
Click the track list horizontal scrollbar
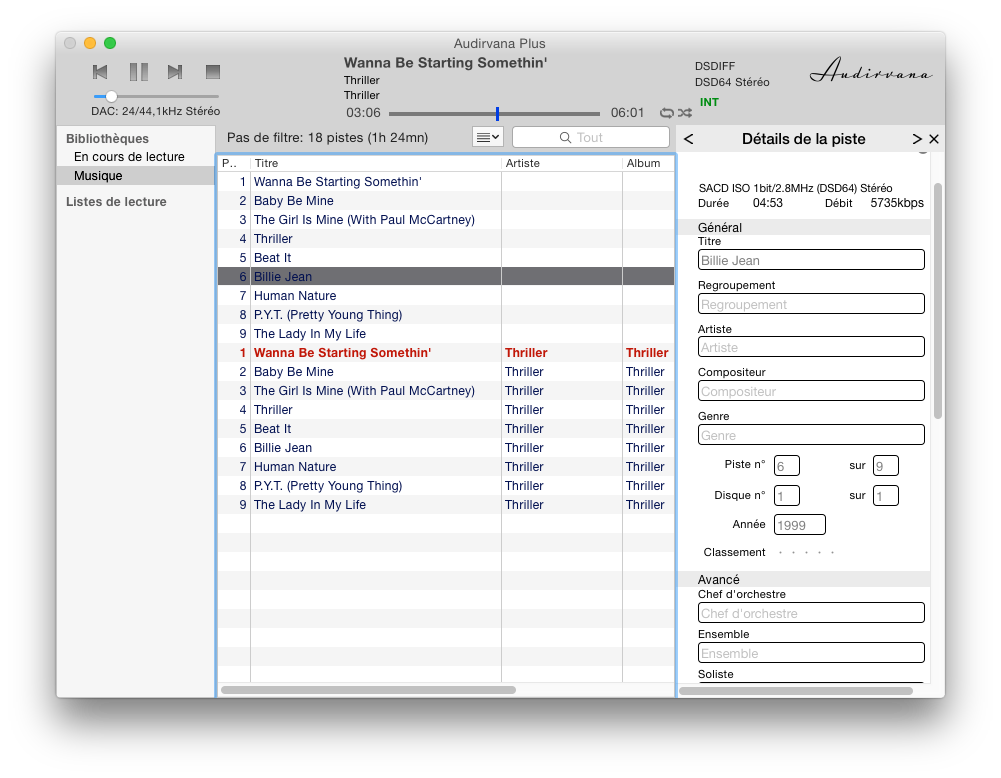pyautogui.click(x=368, y=690)
